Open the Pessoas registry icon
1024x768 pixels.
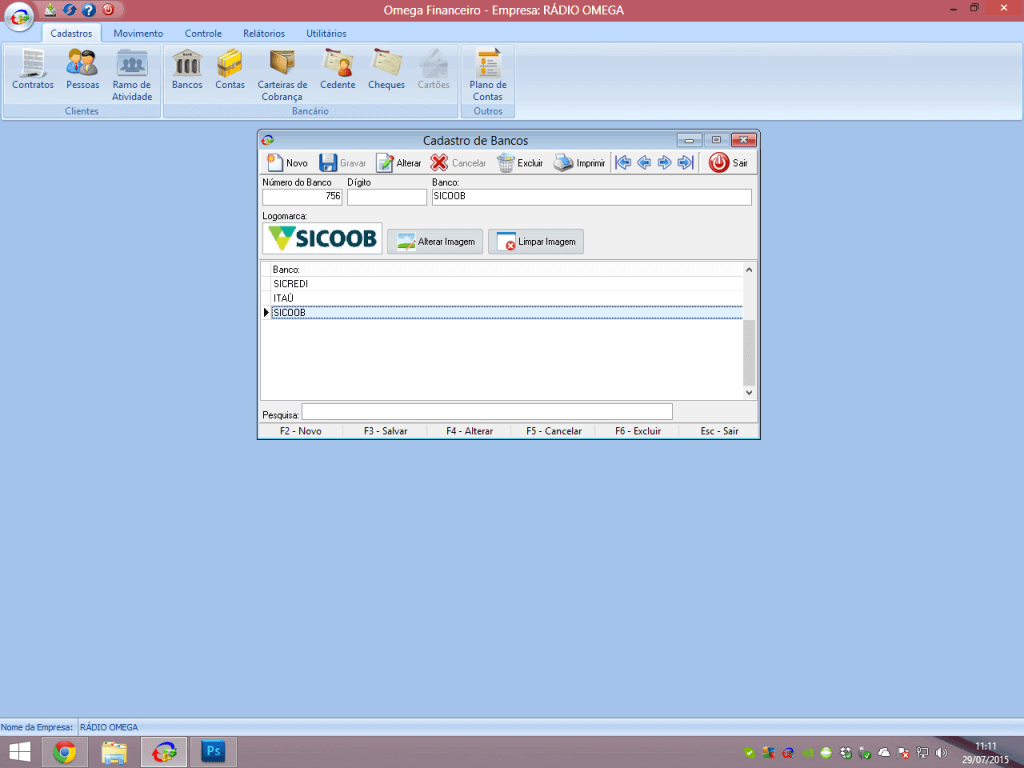tap(82, 70)
